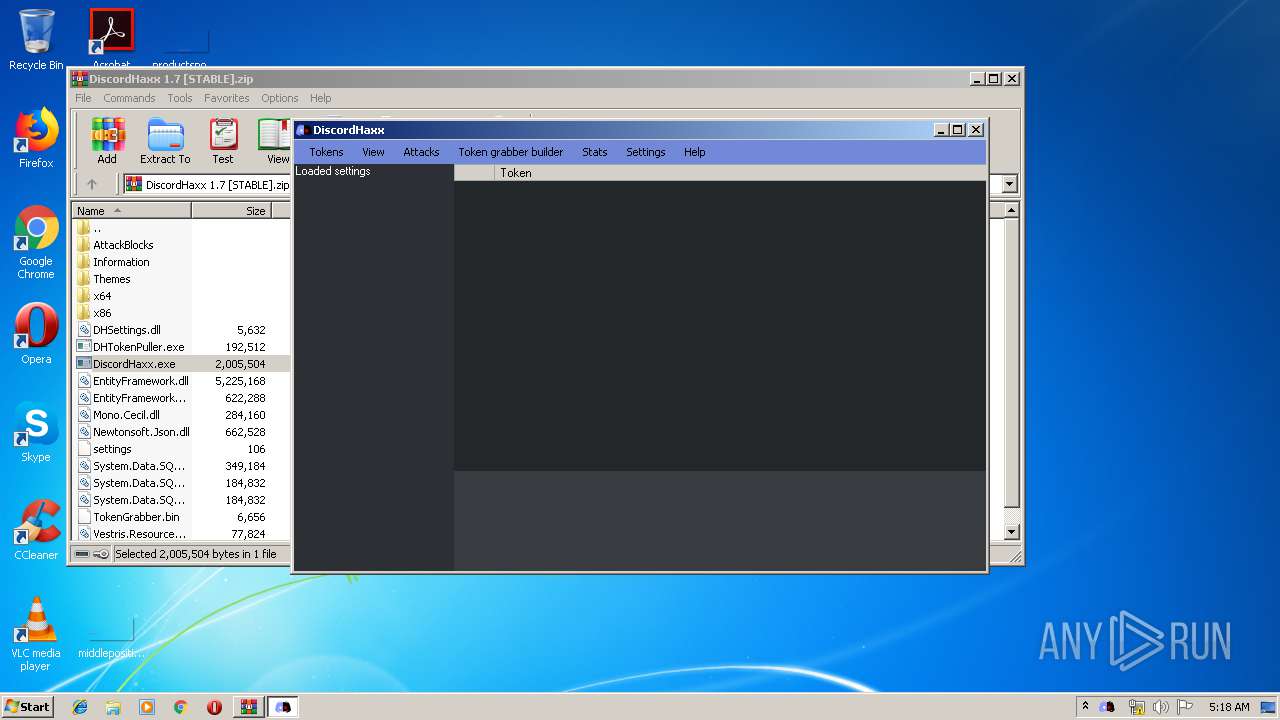This screenshot has width=1280, height=720.
Task: Click the View icon in WinRAR toolbar
Action: (275, 141)
